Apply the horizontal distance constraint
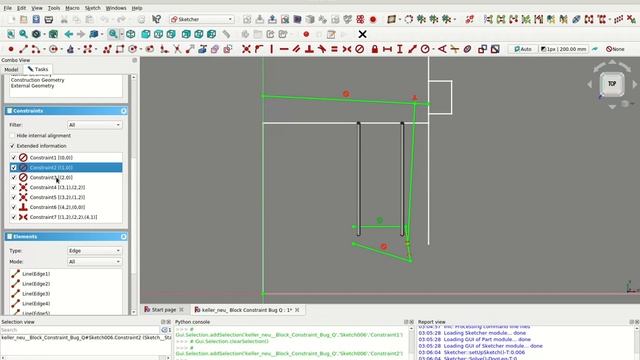The image size is (640, 360). pos(387,49)
